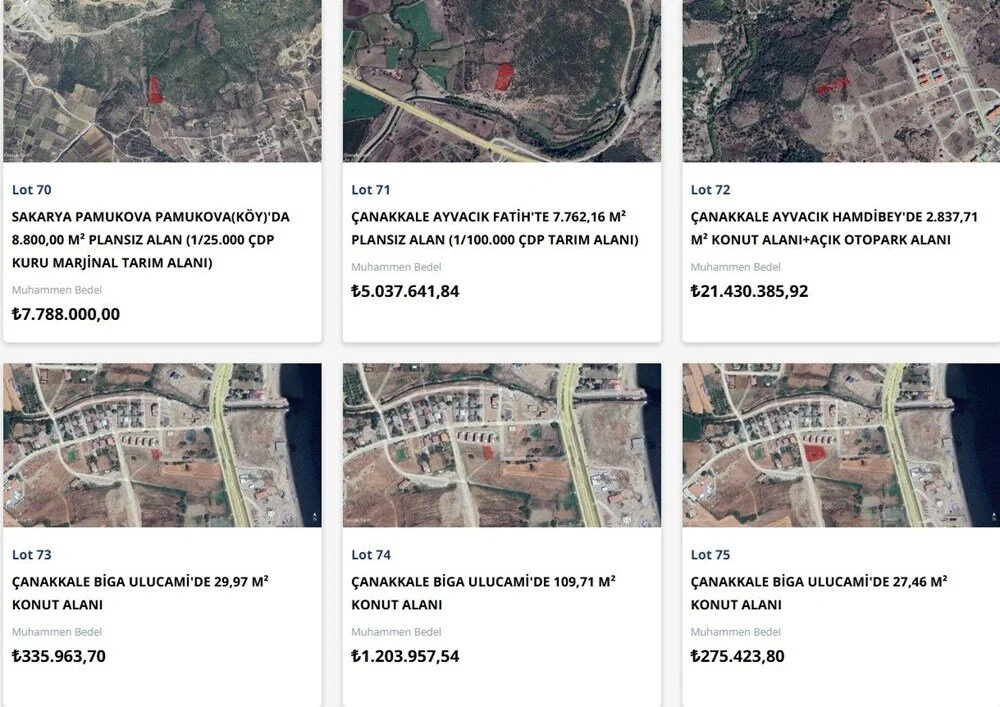The height and width of the screenshot is (707, 1000).
Task: Select the "Lot 75" label
Action: (710, 555)
